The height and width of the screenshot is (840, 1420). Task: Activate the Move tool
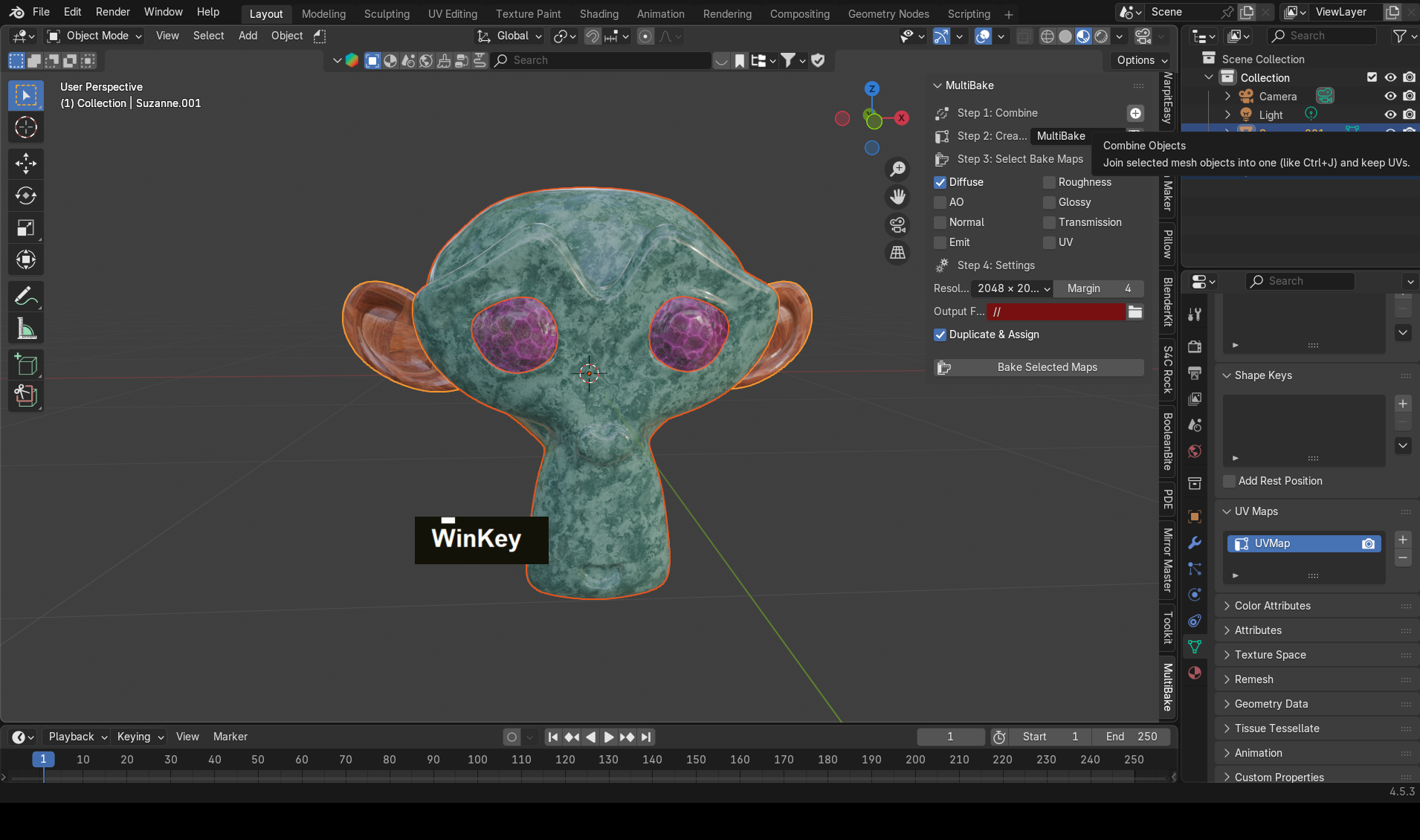[26, 164]
